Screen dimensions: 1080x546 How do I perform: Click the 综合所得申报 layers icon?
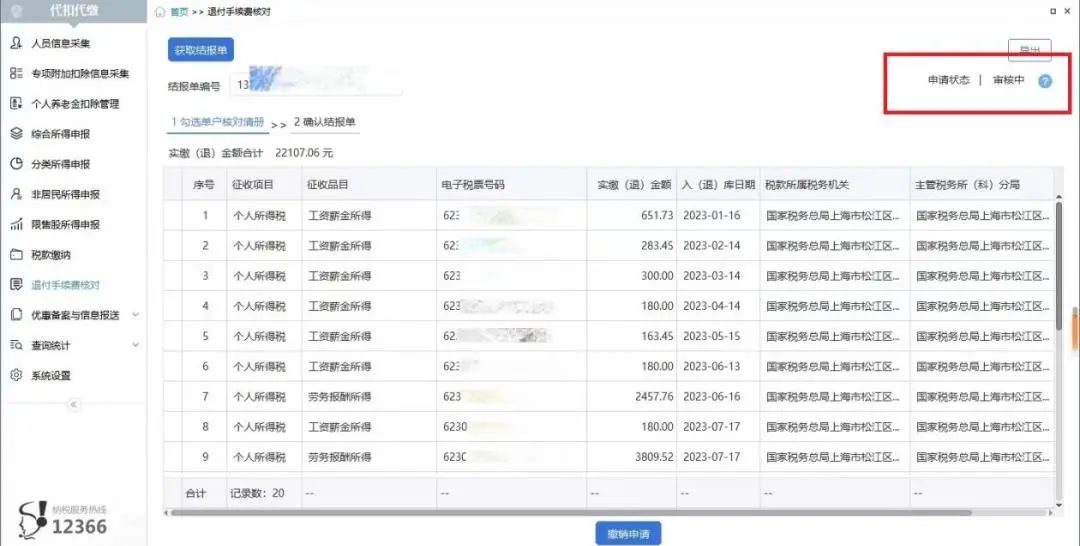point(16,133)
